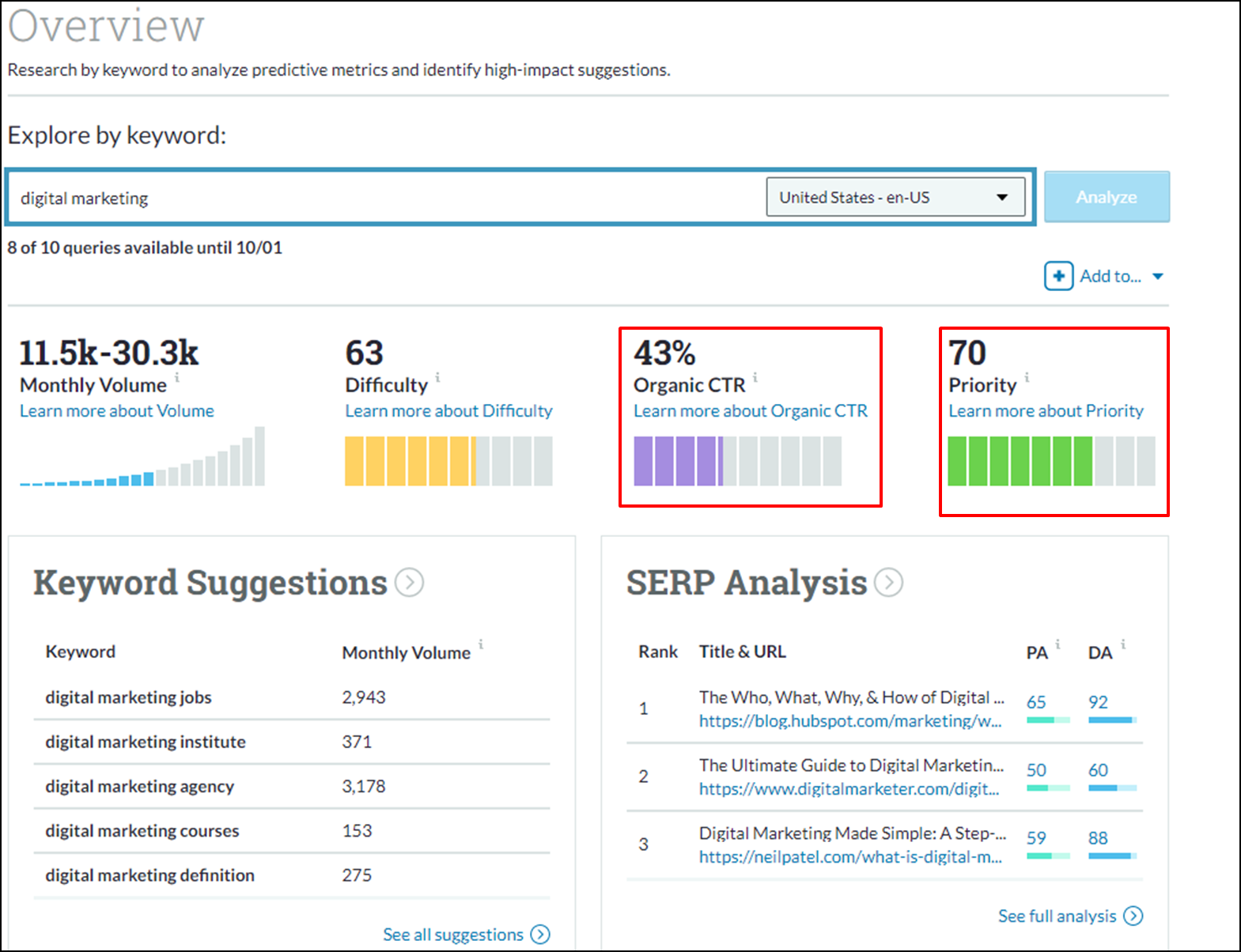This screenshot has height=952, width=1241.
Task: Click the Priority info icon
Action: (x=1027, y=377)
